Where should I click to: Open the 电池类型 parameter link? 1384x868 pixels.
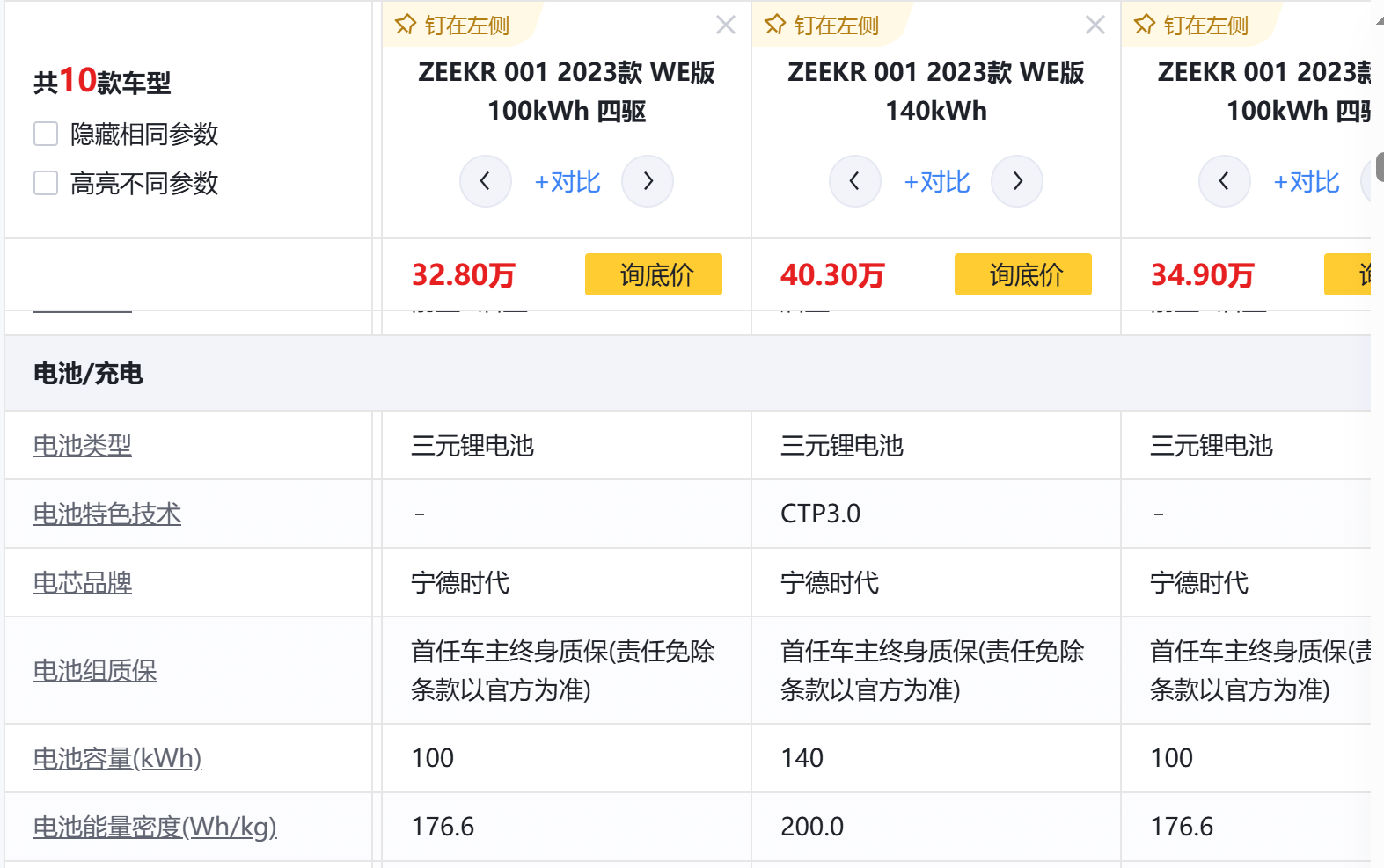coord(83,446)
